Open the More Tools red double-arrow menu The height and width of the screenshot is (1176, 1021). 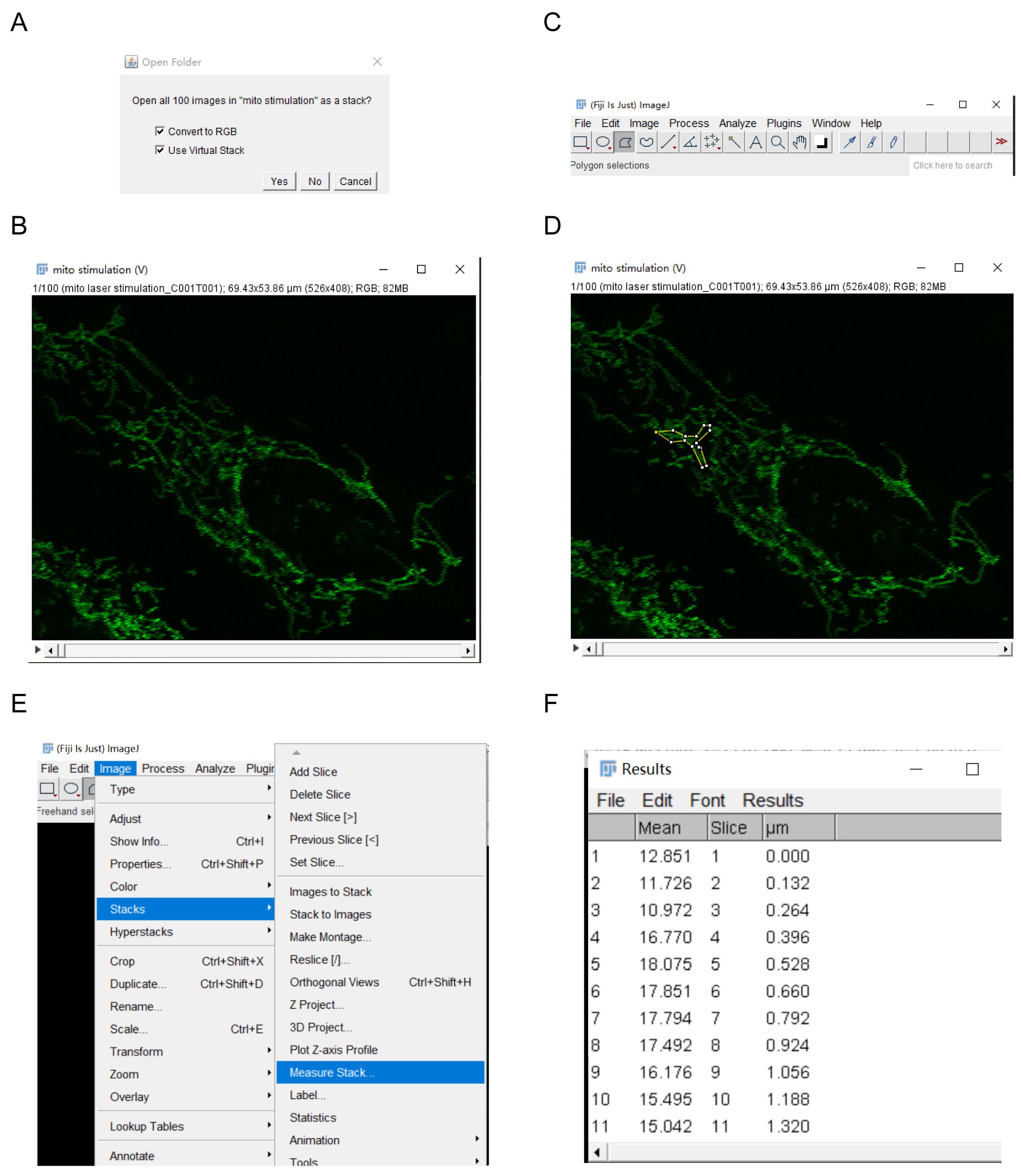[x=1001, y=142]
